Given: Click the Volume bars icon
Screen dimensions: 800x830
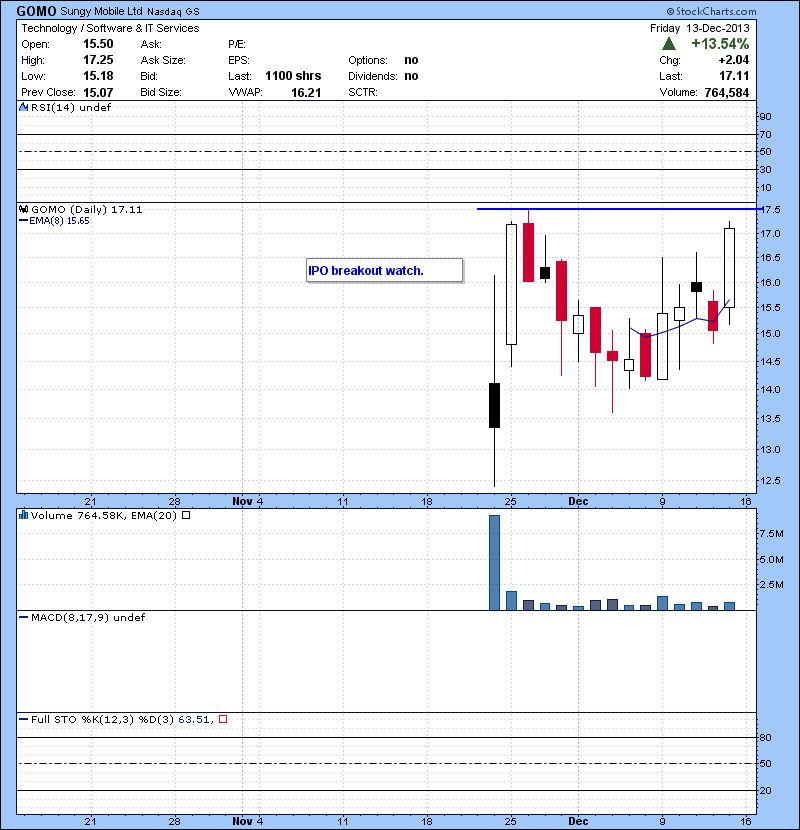Looking at the screenshot, I should (x=23, y=515).
